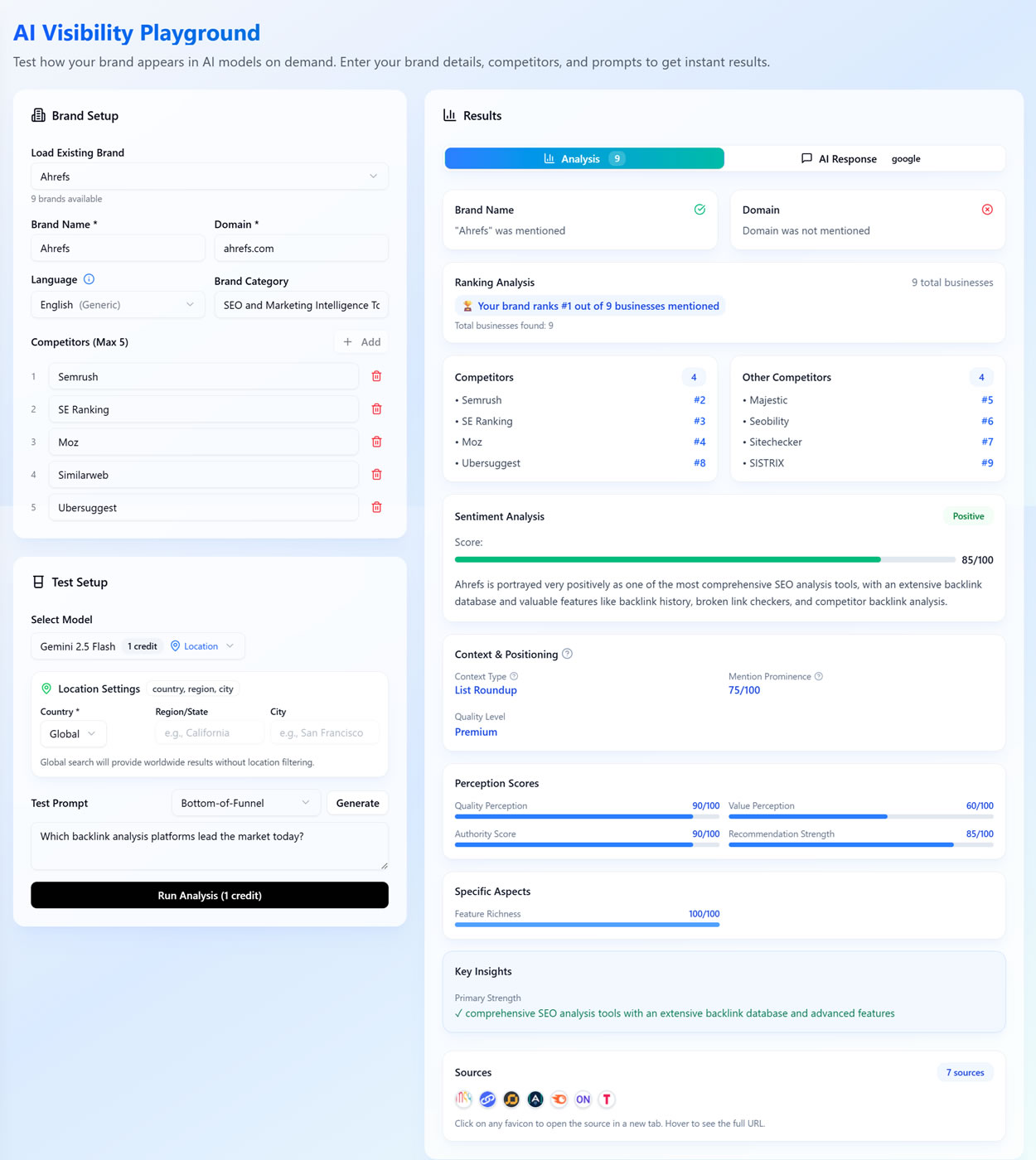
Task: Click 'Your brand ranks #1' banner text
Action: pyautogui.click(x=598, y=306)
